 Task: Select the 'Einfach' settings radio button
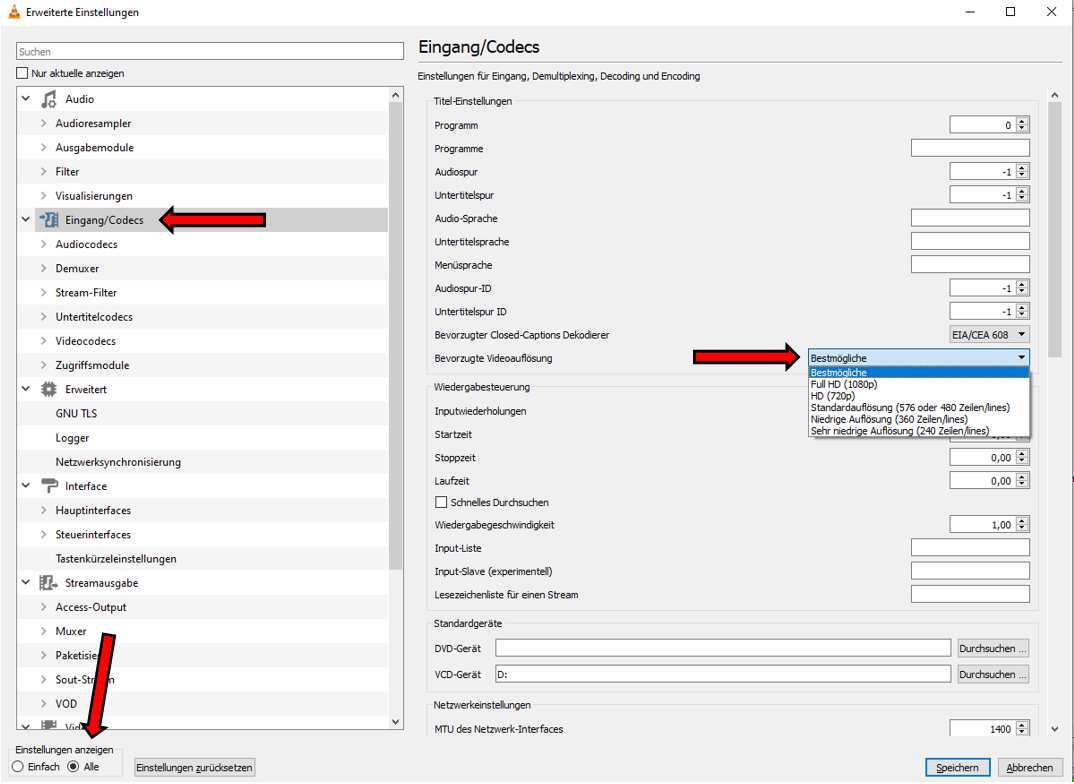(18, 767)
